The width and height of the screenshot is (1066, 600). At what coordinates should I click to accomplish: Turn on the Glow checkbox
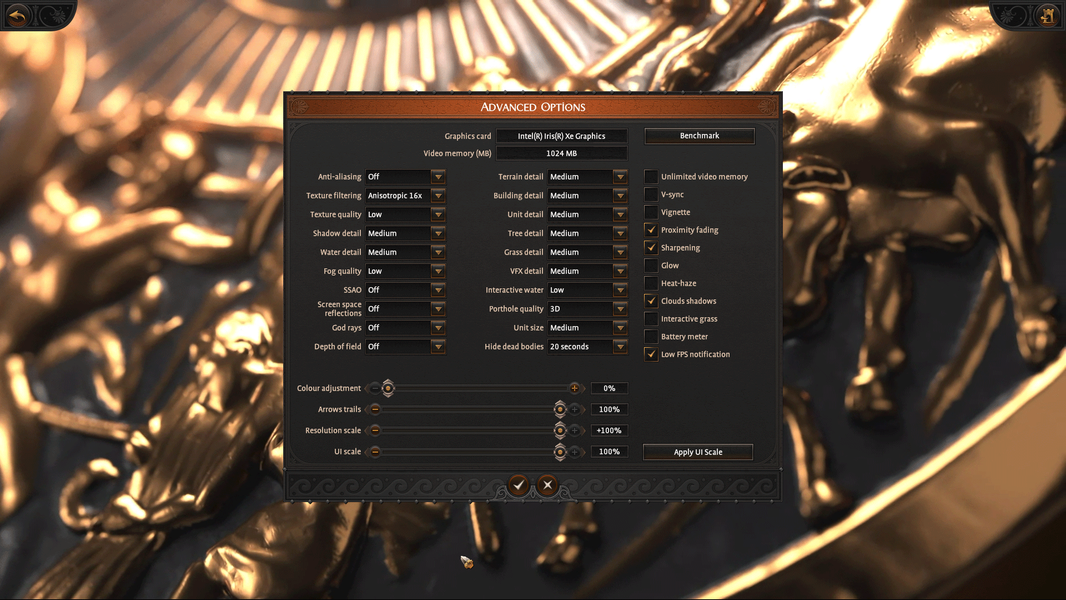click(x=651, y=265)
